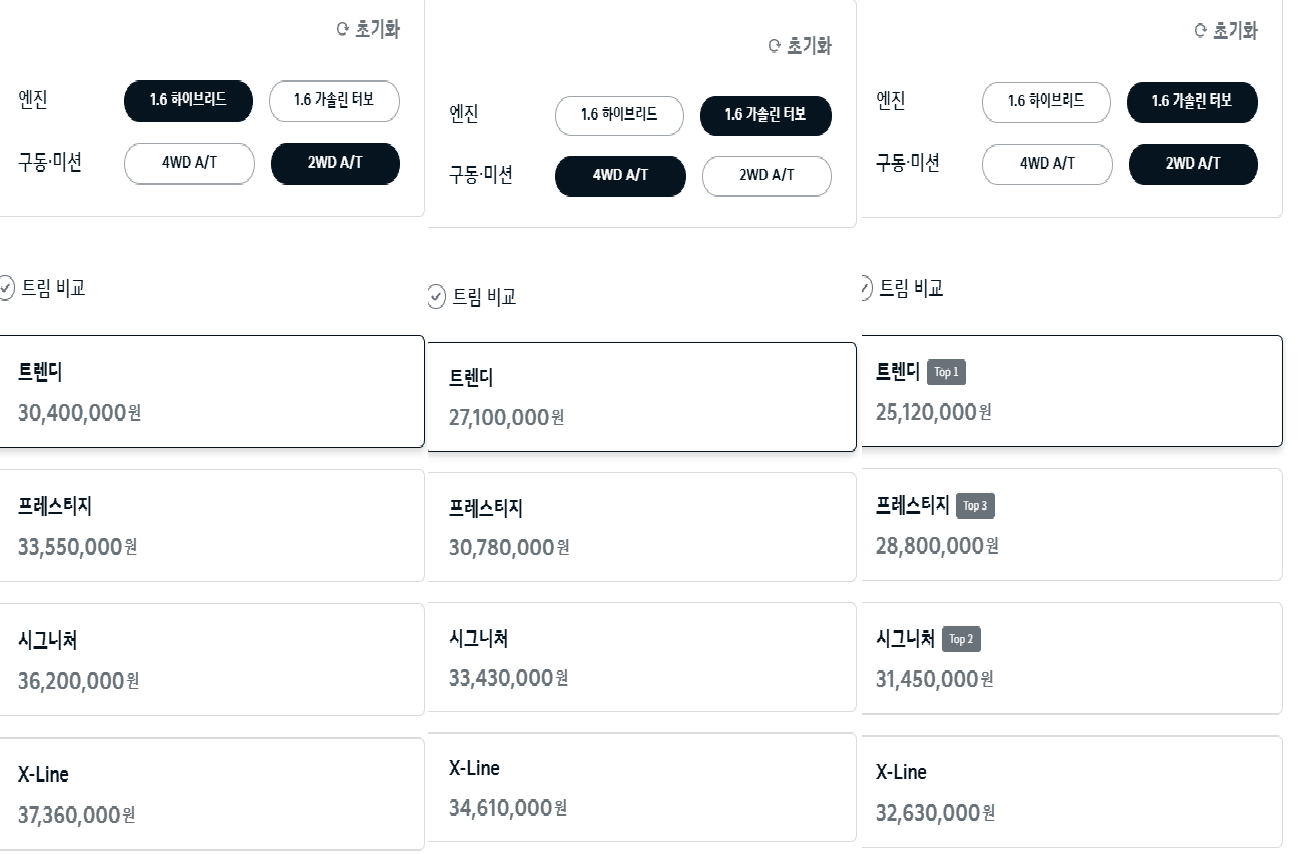The image size is (1301, 854).
Task: Select 1.6 가솔린 터보 engine in the left panel
Action: 334,100
